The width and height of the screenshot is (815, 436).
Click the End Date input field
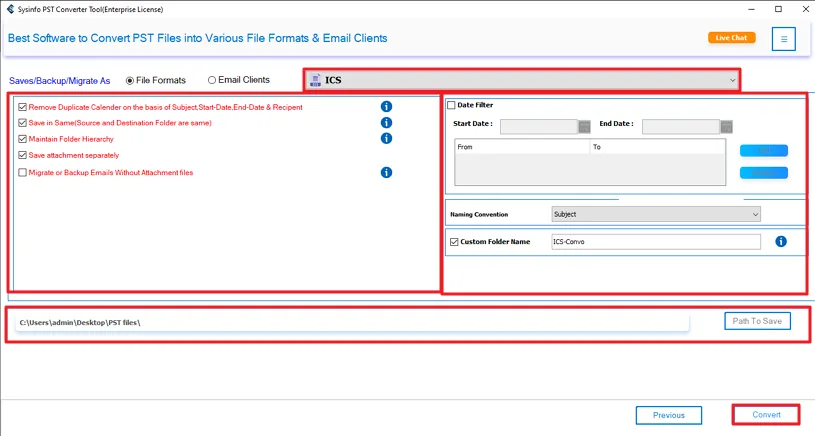click(x=681, y=126)
